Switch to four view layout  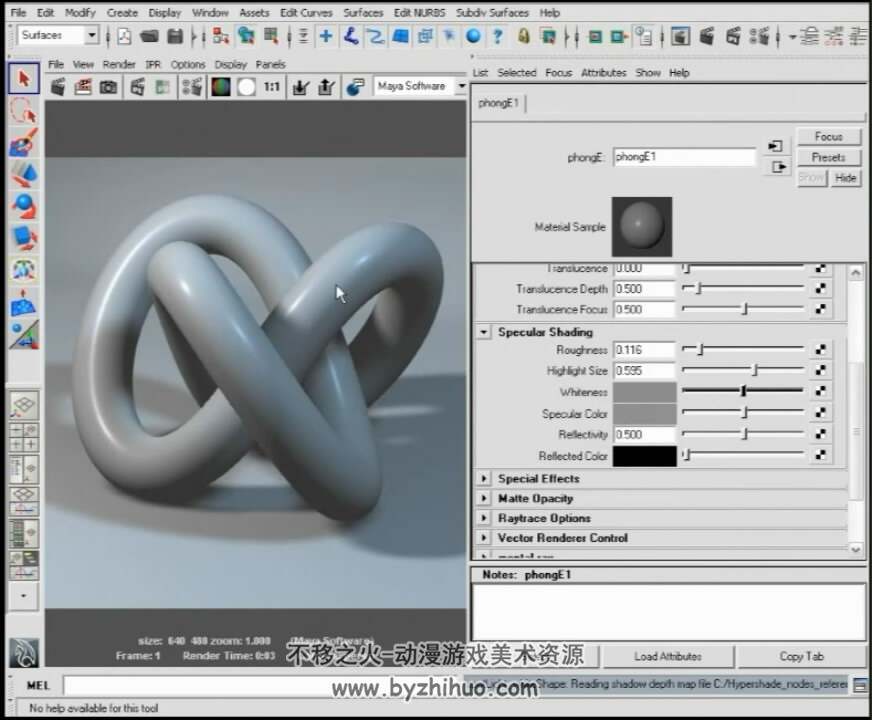coord(24,438)
